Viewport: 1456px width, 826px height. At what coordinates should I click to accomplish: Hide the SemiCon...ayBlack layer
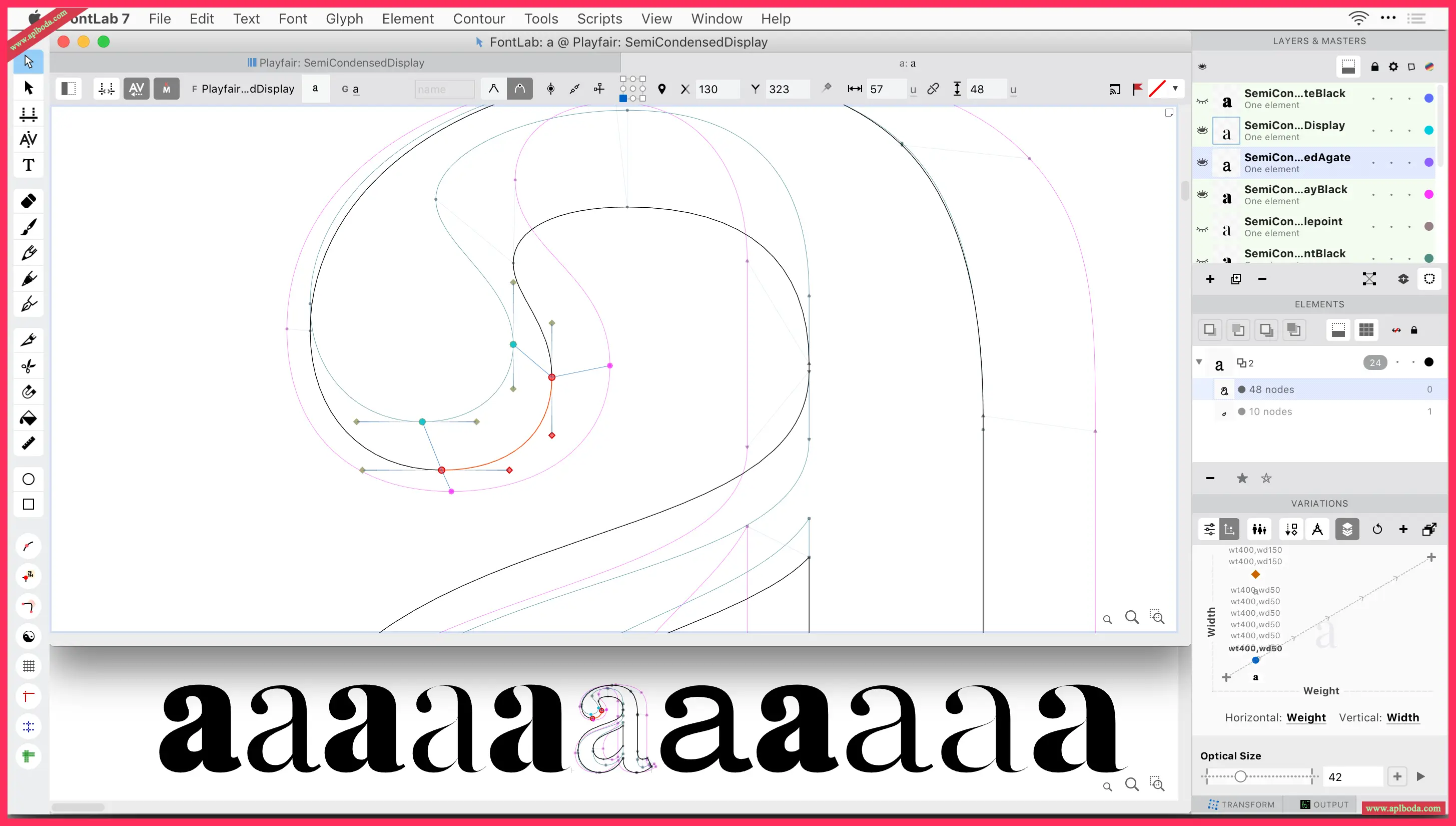click(x=1202, y=194)
